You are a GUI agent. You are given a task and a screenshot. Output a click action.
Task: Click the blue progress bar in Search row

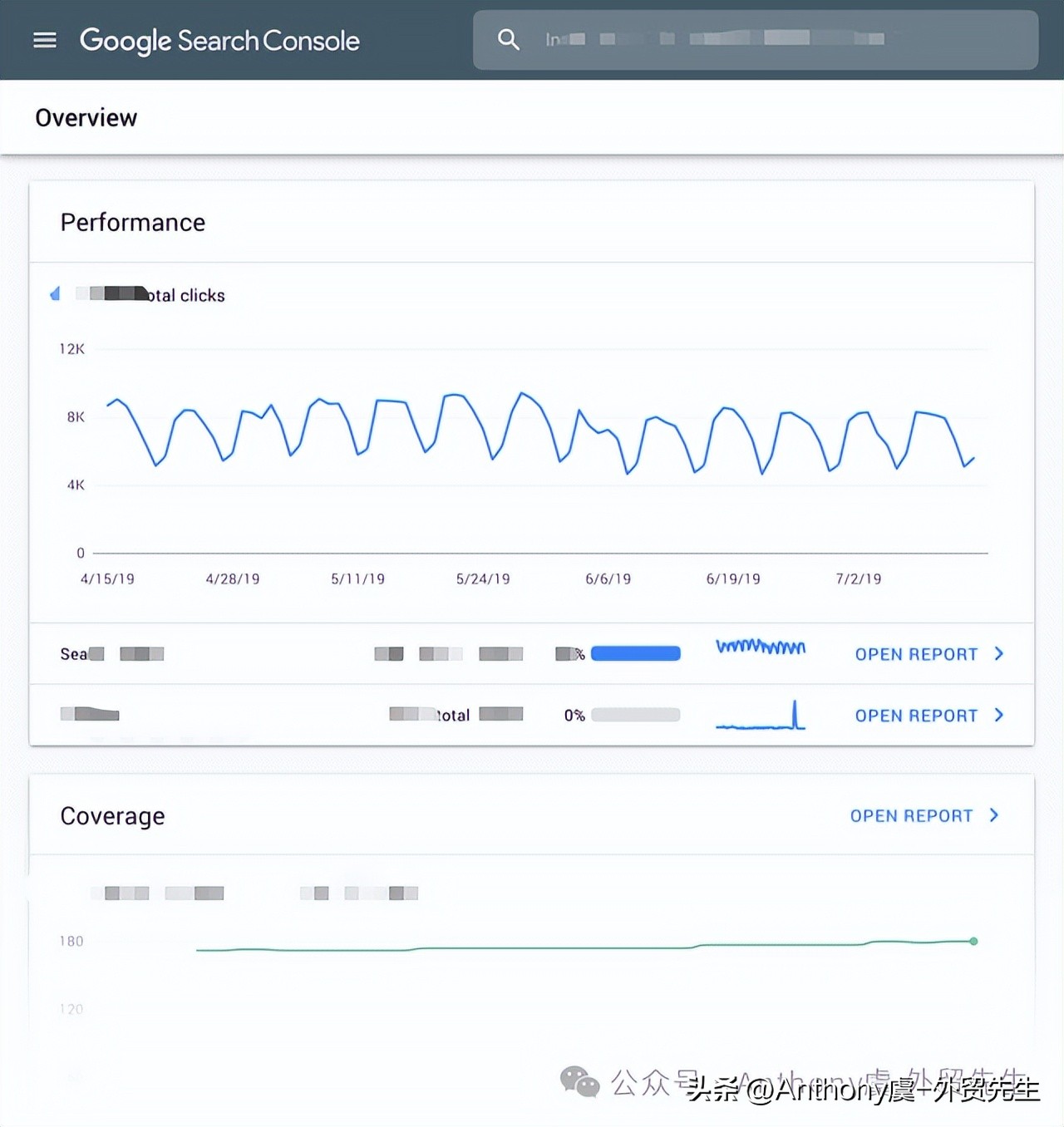[636, 654]
